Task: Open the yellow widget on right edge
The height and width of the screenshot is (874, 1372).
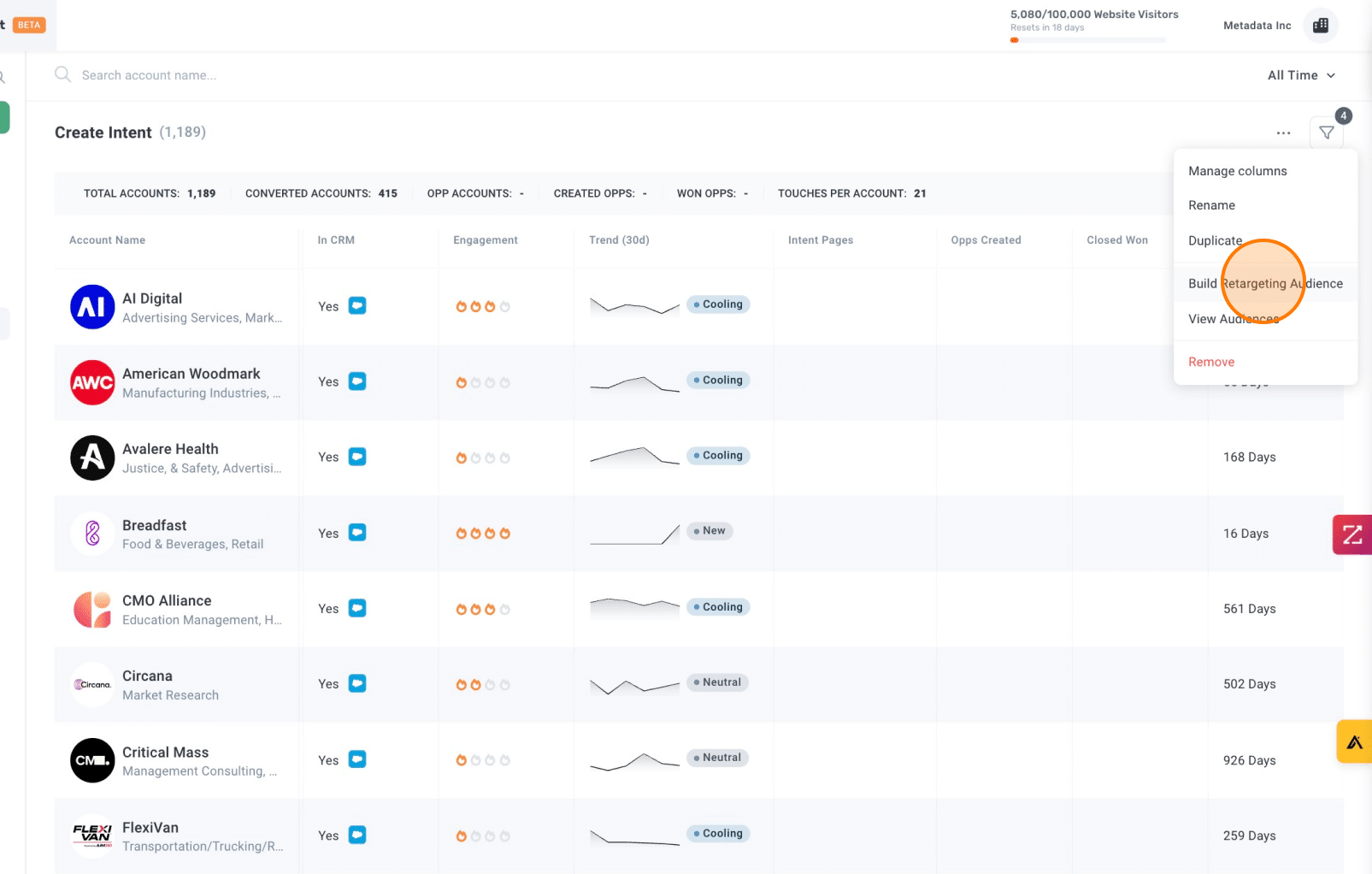Action: click(x=1354, y=741)
